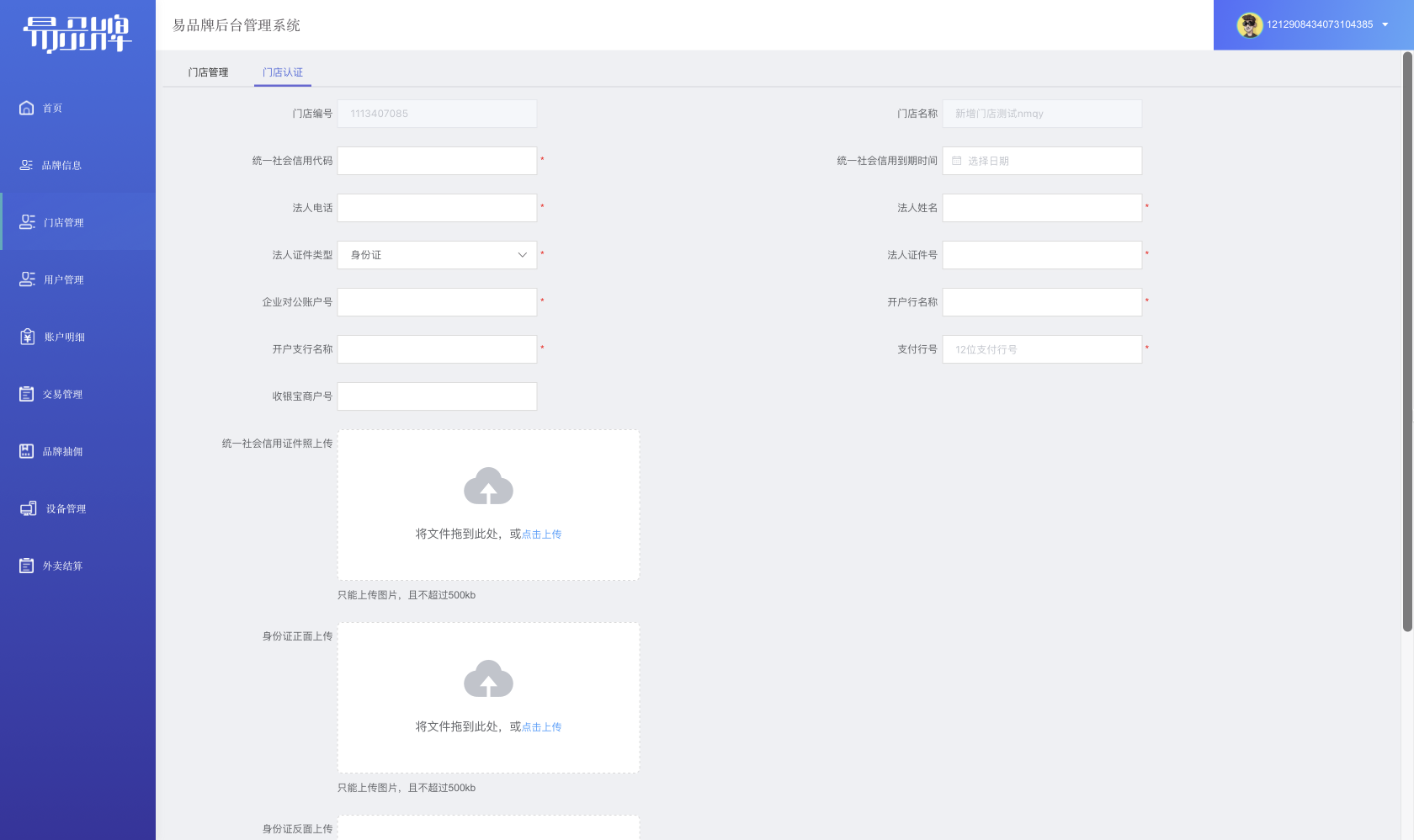This screenshot has width=1414, height=840.
Task: Click the 账户明细 yen icon
Action: (27, 337)
